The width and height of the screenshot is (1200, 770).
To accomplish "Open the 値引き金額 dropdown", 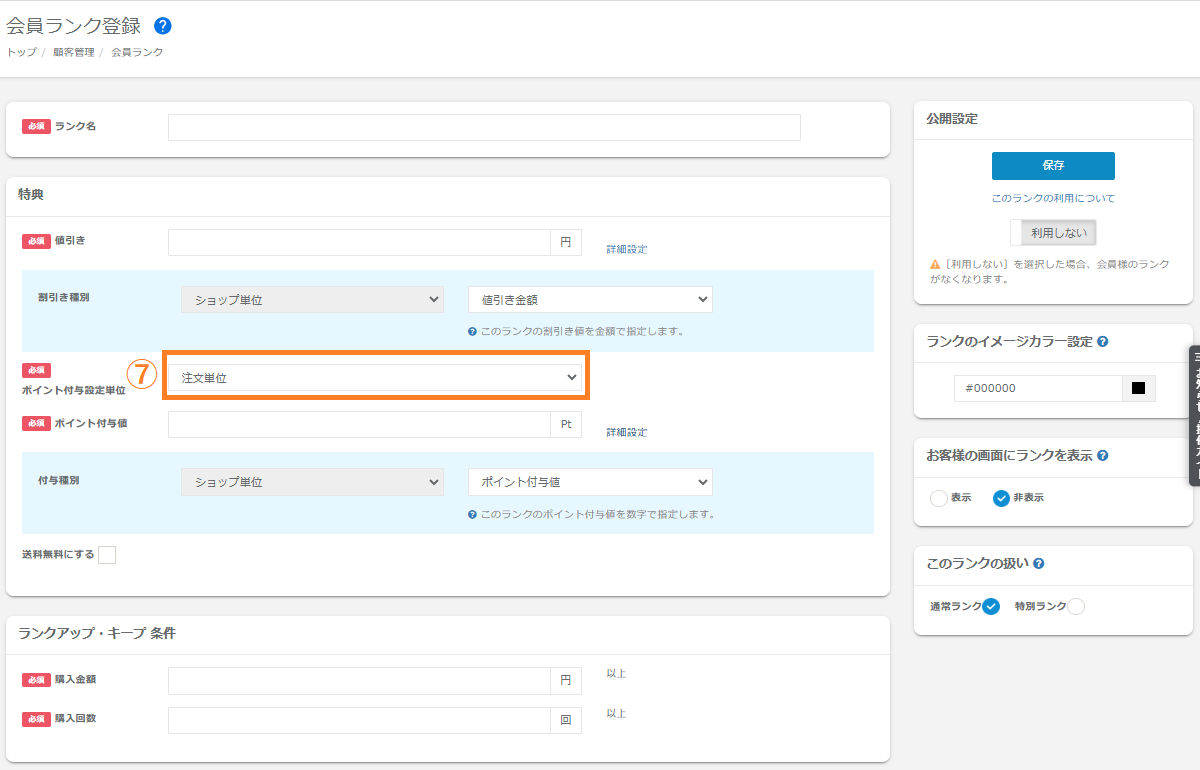I will point(590,299).
